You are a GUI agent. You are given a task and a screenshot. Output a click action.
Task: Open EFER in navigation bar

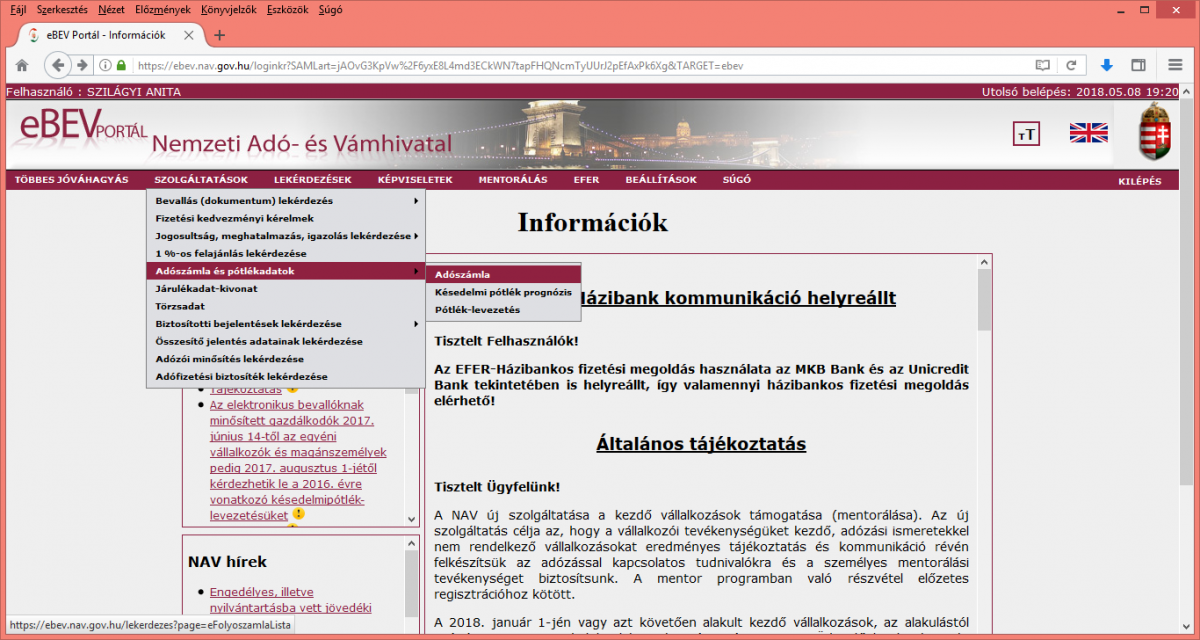pyautogui.click(x=586, y=180)
